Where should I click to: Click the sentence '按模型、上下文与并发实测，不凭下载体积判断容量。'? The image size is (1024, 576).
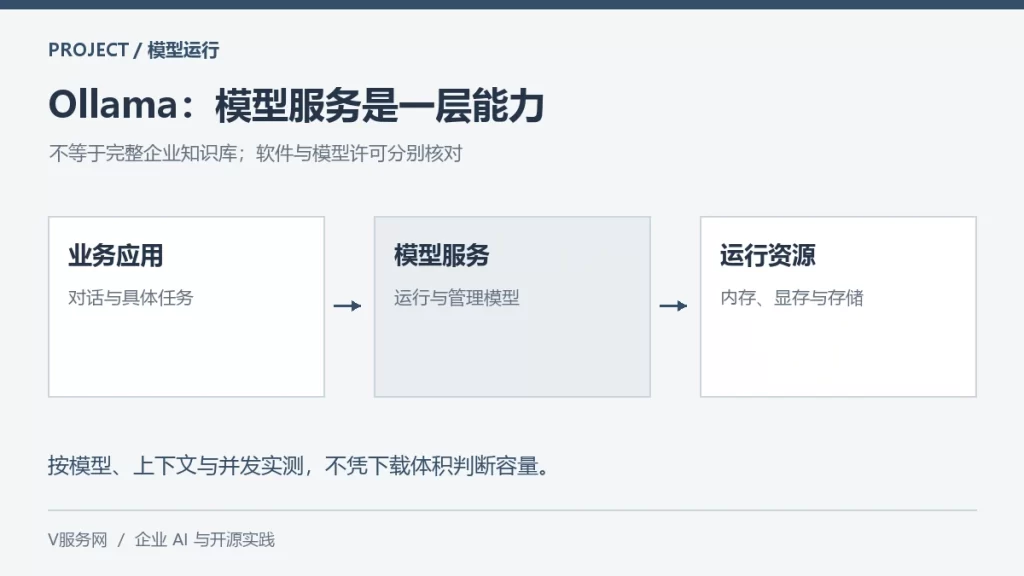[300, 466]
